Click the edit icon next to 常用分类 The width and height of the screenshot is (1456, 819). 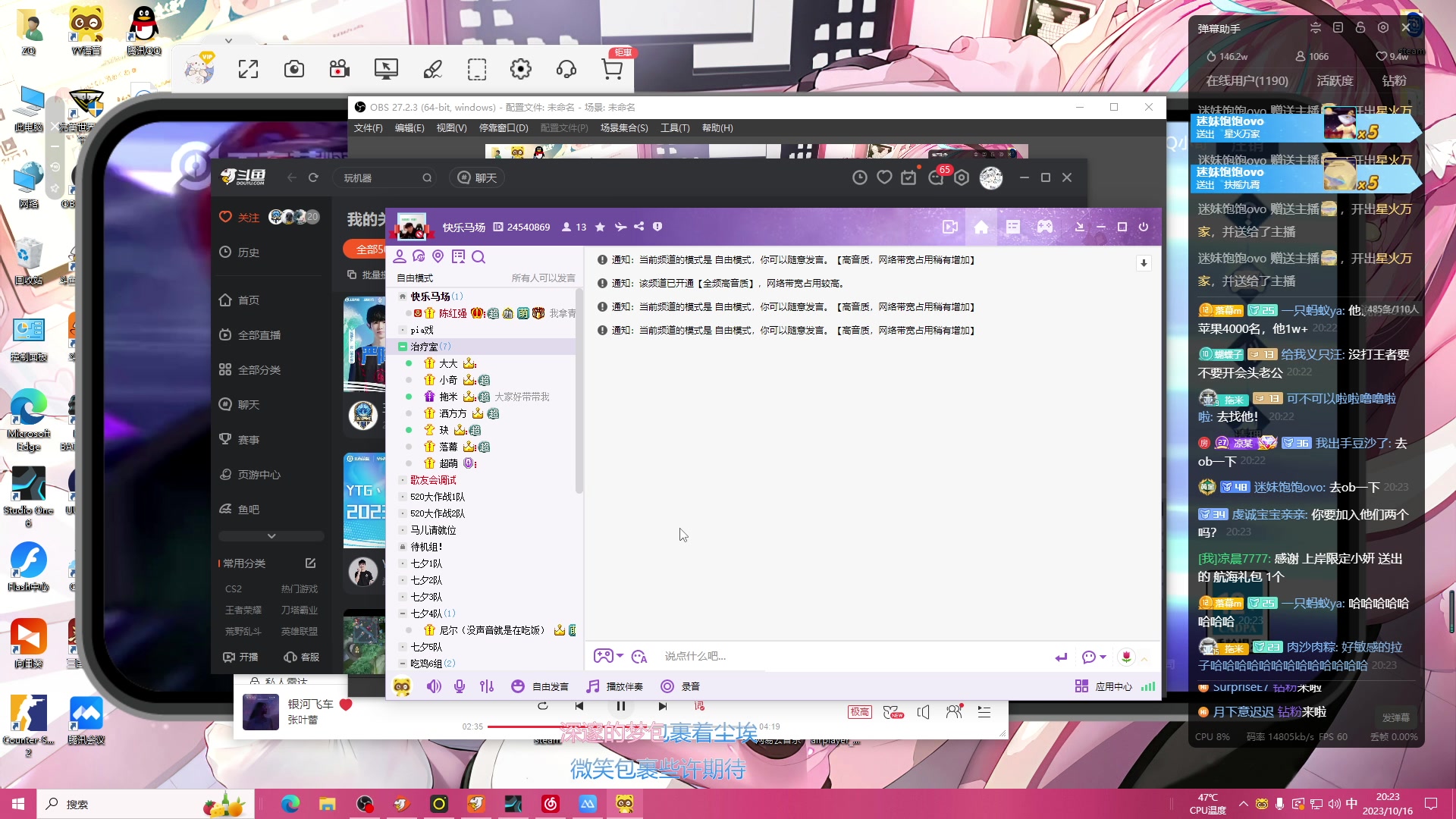click(x=310, y=563)
